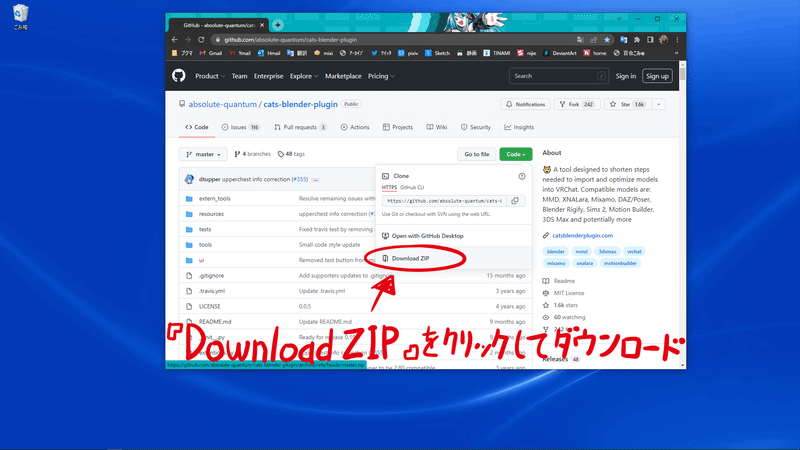Open the 48 tags link

pyautogui.click(x=291, y=154)
